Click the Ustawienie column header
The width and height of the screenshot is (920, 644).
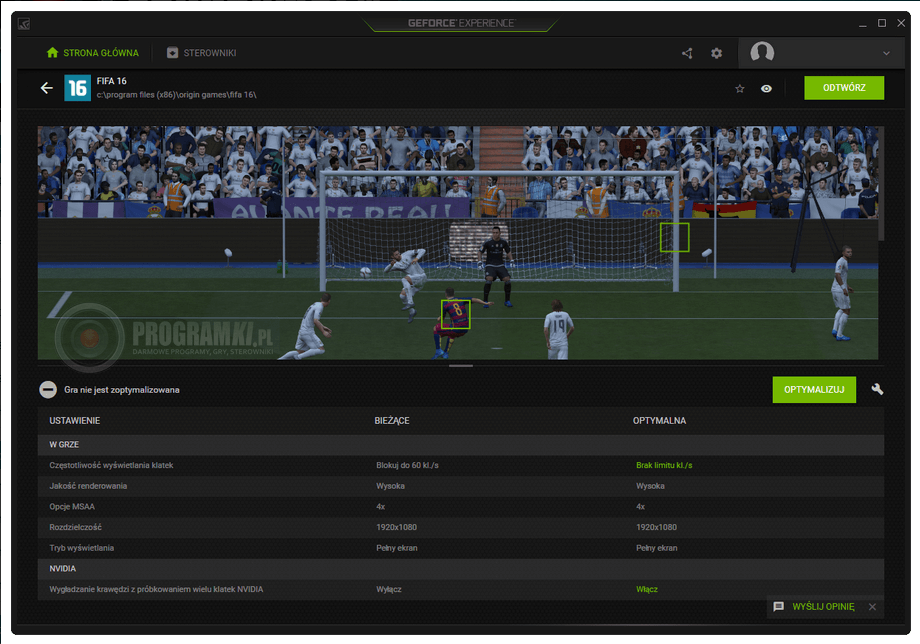pyautogui.click(x=75, y=421)
